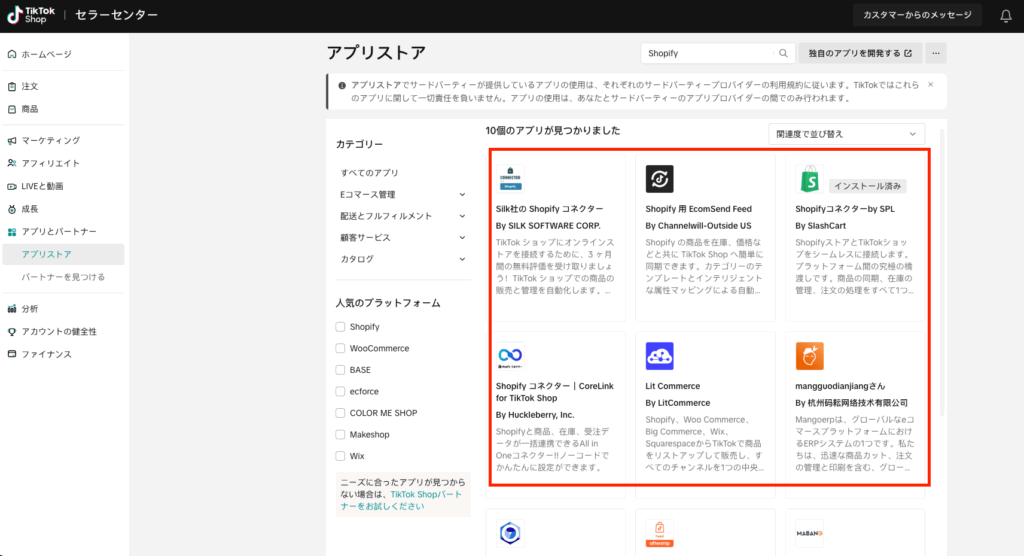The height and width of the screenshot is (556, 1024).
Task: Open the 関連度で並び替え sort dropdown
Action: click(x=846, y=134)
